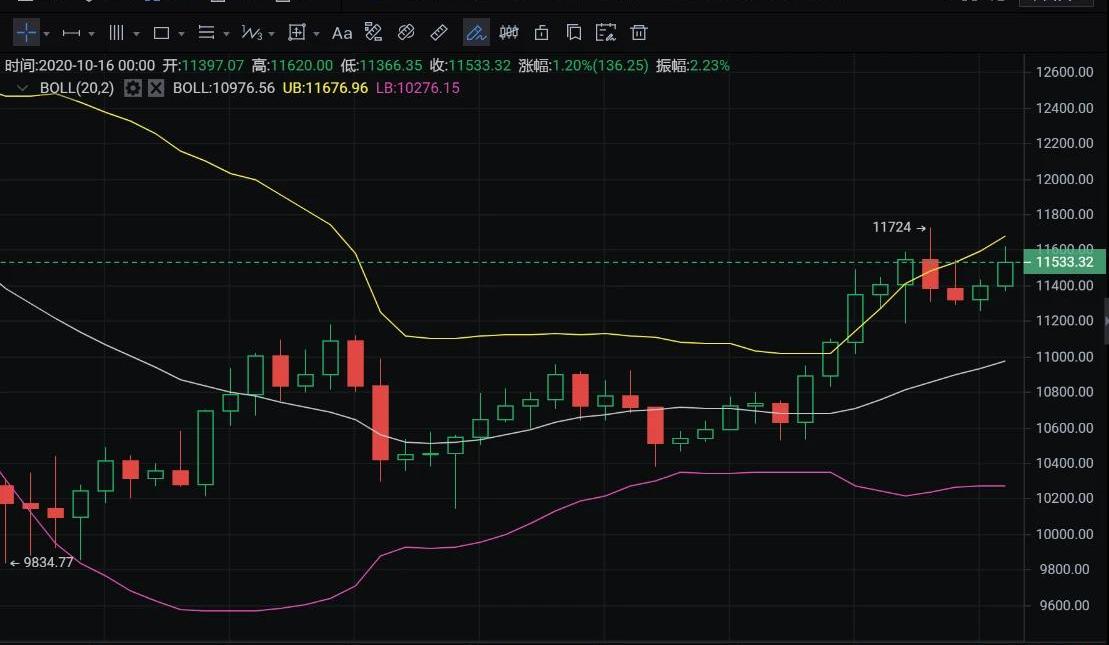This screenshot has height=645, width=1109.
Task: Click the 11724 high price marker
Action: pos(892,228)
